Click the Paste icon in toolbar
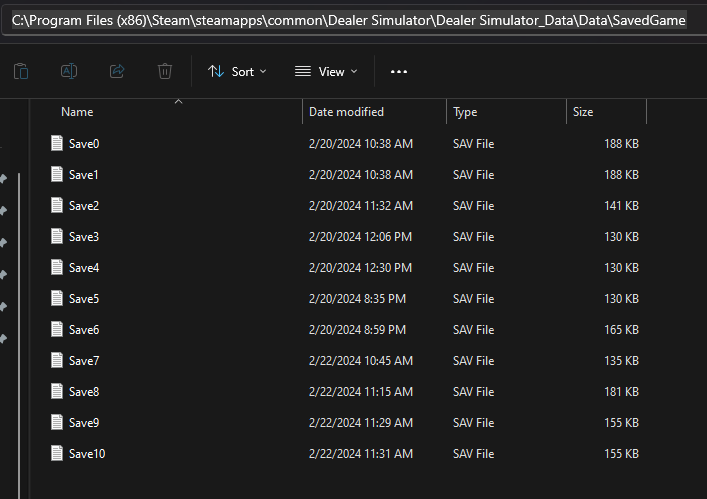The height and width of the screenshot is (499, 707). 21,71
